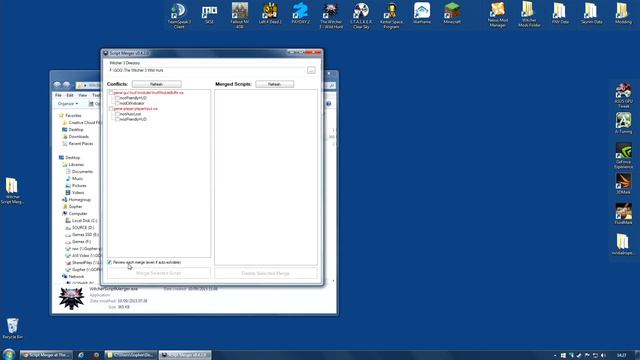Select the Kerbal Space Program desktop icon
This screenshot has height=360, width=640.
(x=391, y=16)
